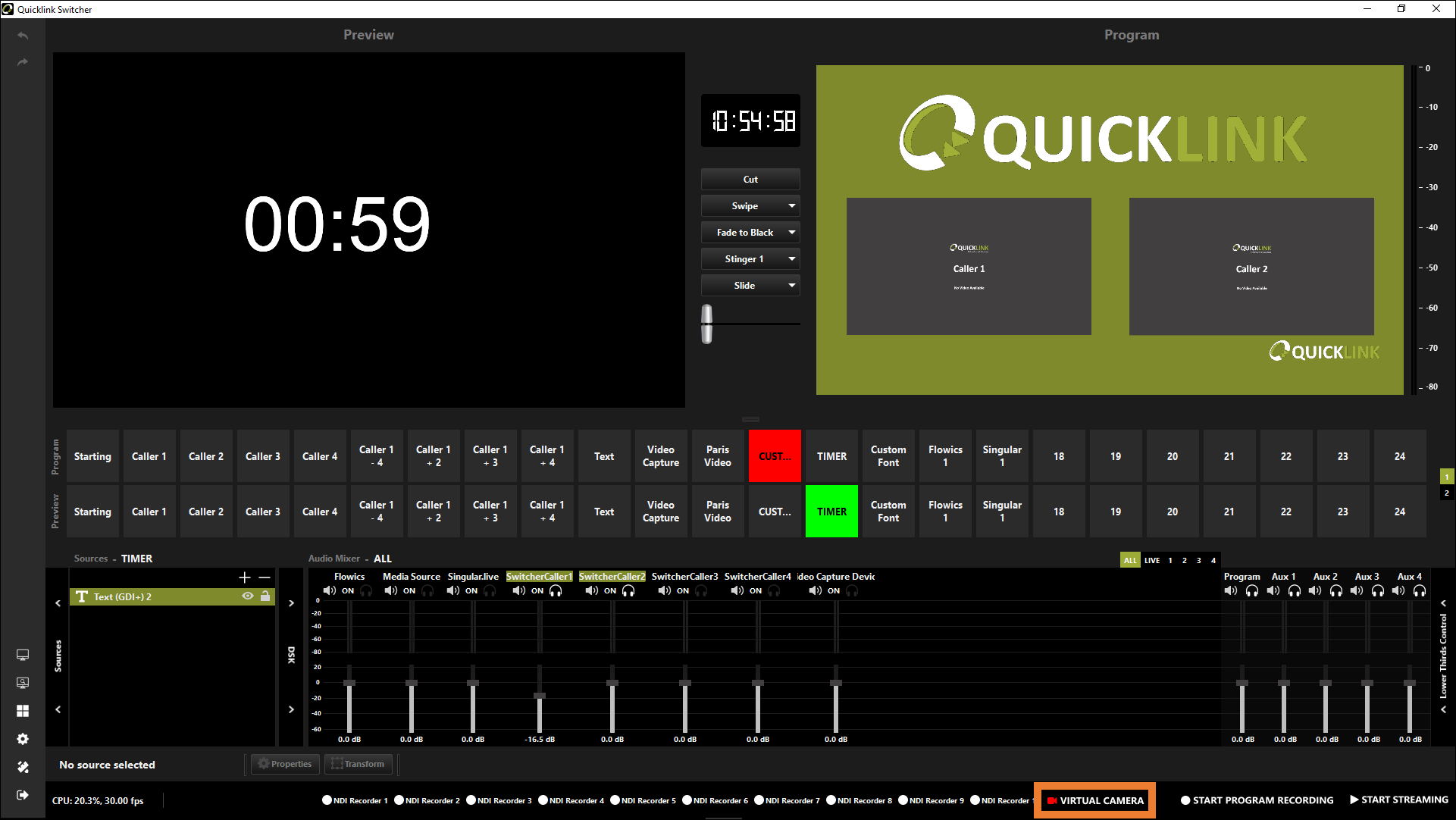Switch to scene bank page 2
This screenshot has width=1456, height=820.
1447,493
